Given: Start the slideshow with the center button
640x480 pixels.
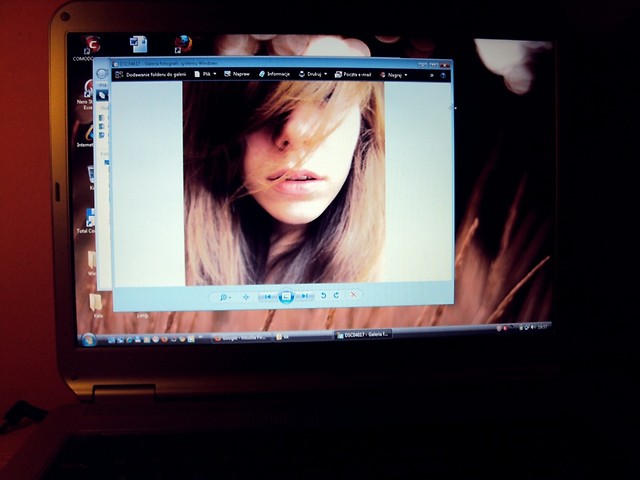Looking at the screenshot, I should [x=286, y=296].
